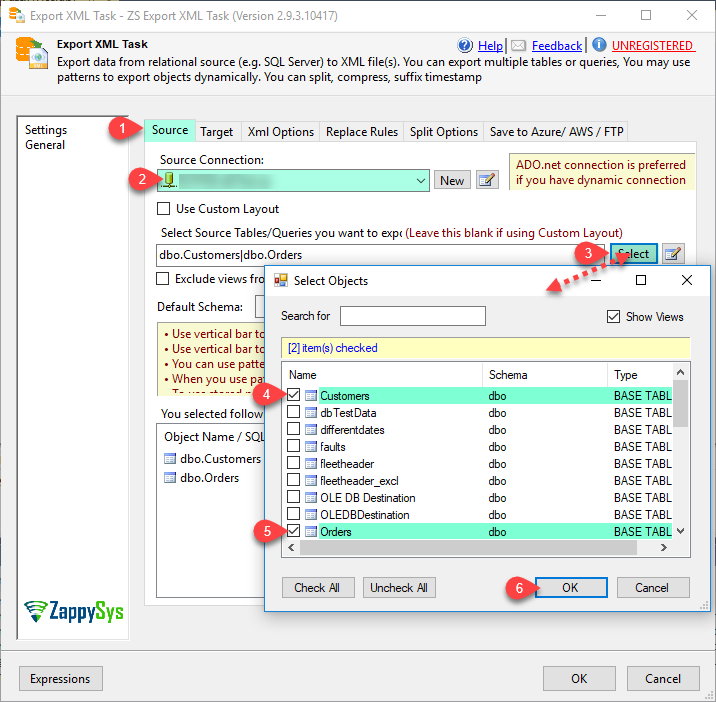Check the faults table checkbox
This screenshot has height=702, width=716.
pyautogui.click(x=294, y=446)
